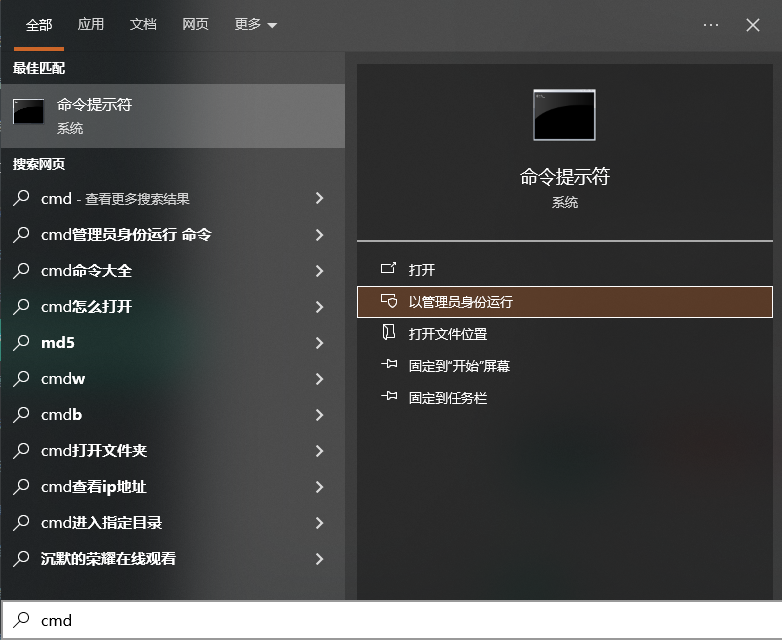Open the three-dot options menu

[x=711, y=25]
